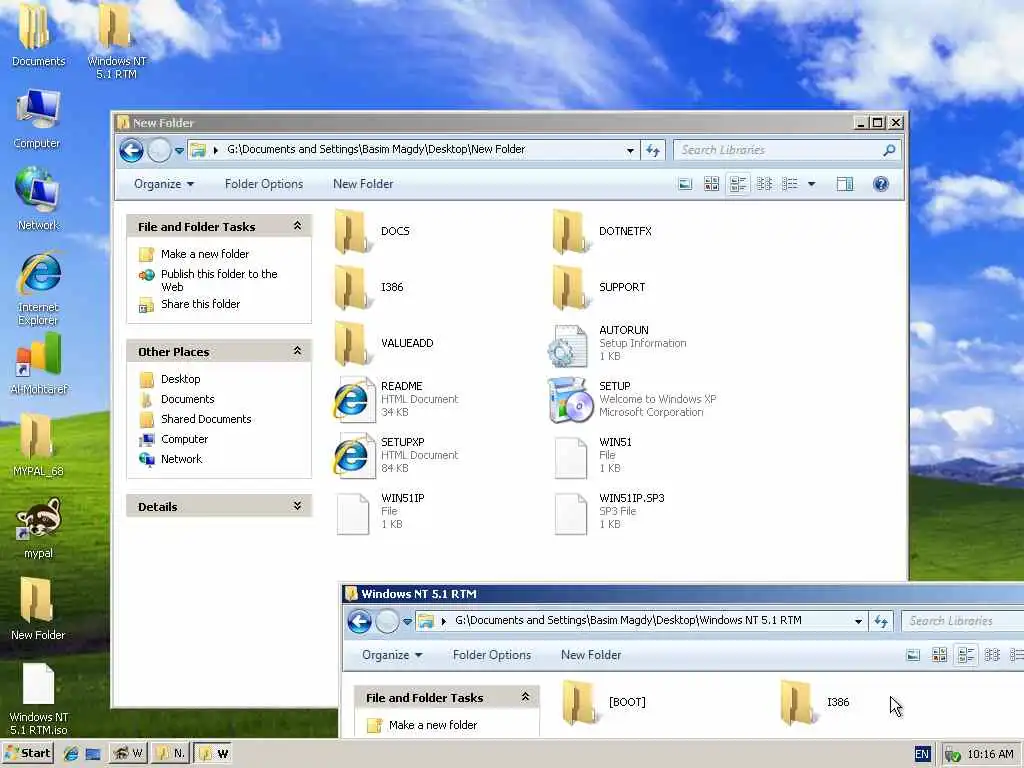Image resolution: width=1024 pixels, height=768 pixels.
Task: Switch to the fifth view mode in New Folder toolbar
Action: tap(790, 184)
